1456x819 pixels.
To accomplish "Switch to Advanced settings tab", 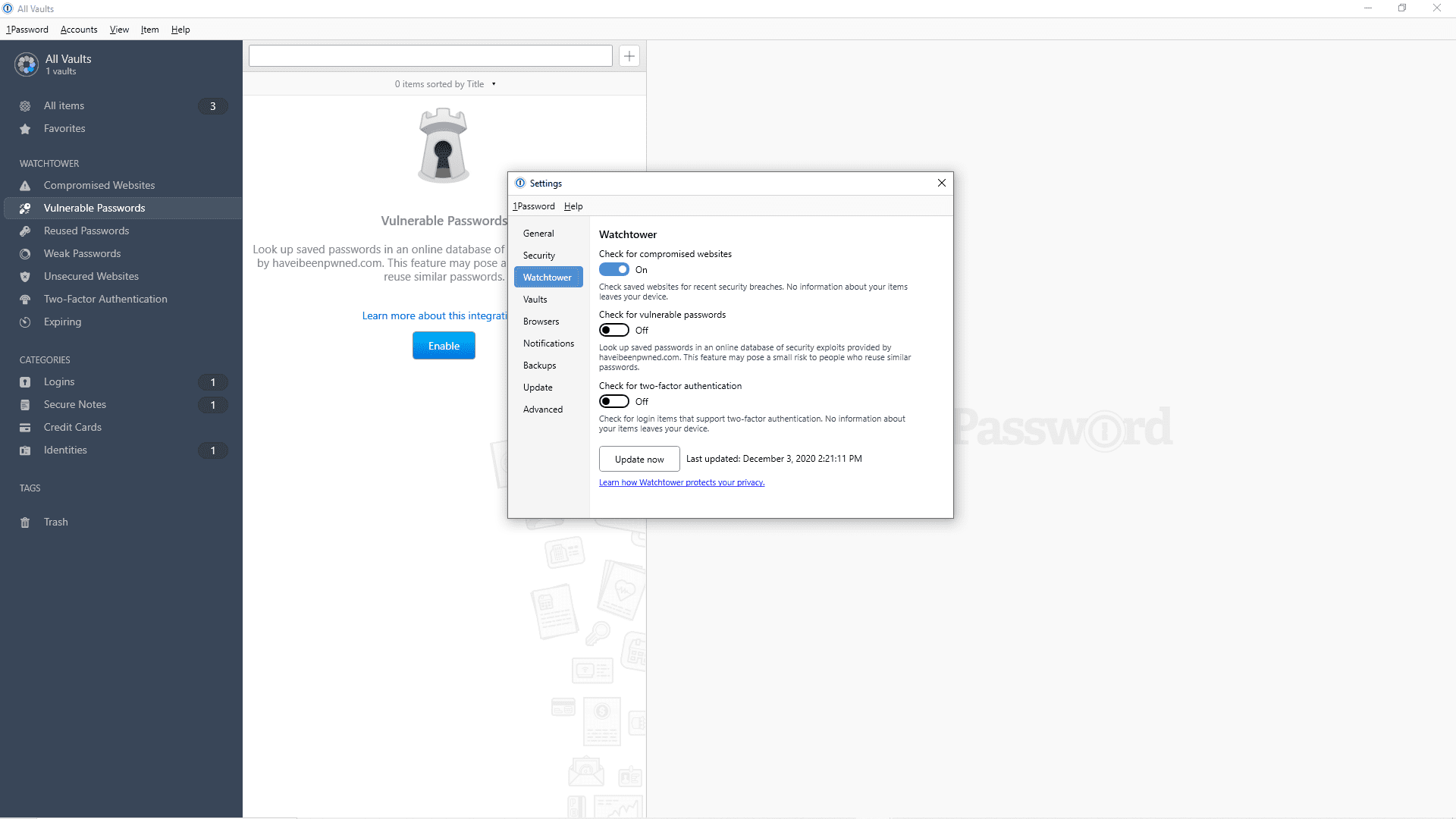I will [548, 409].
